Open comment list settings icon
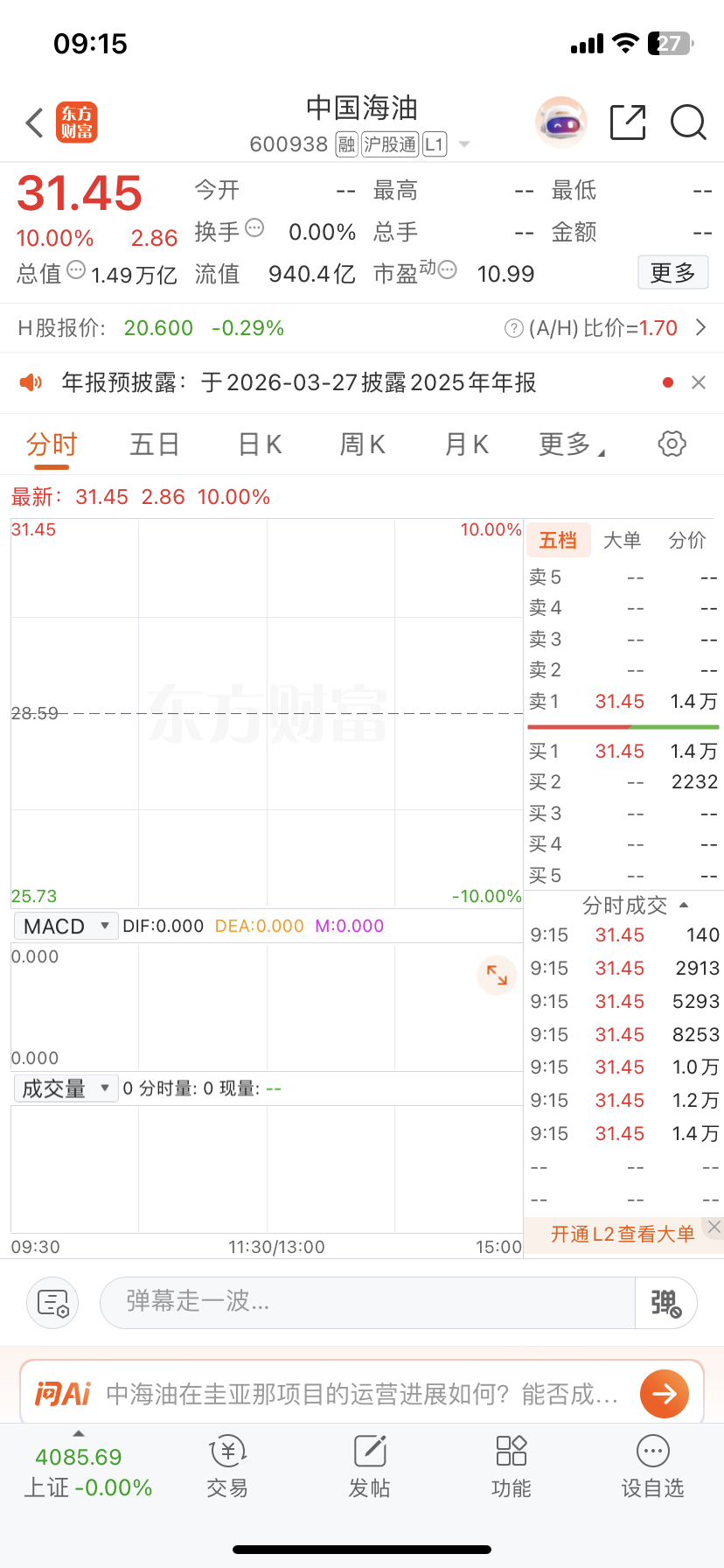Viewport: 724px width, 1568px height. [x=52, y=1303]
